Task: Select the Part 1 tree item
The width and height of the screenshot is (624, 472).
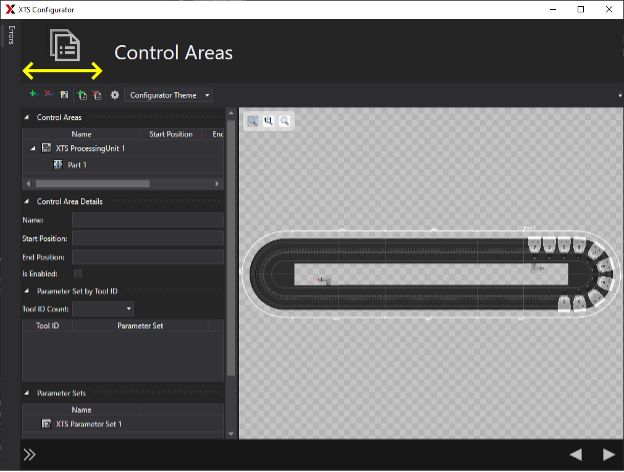Action: (77, 165)
